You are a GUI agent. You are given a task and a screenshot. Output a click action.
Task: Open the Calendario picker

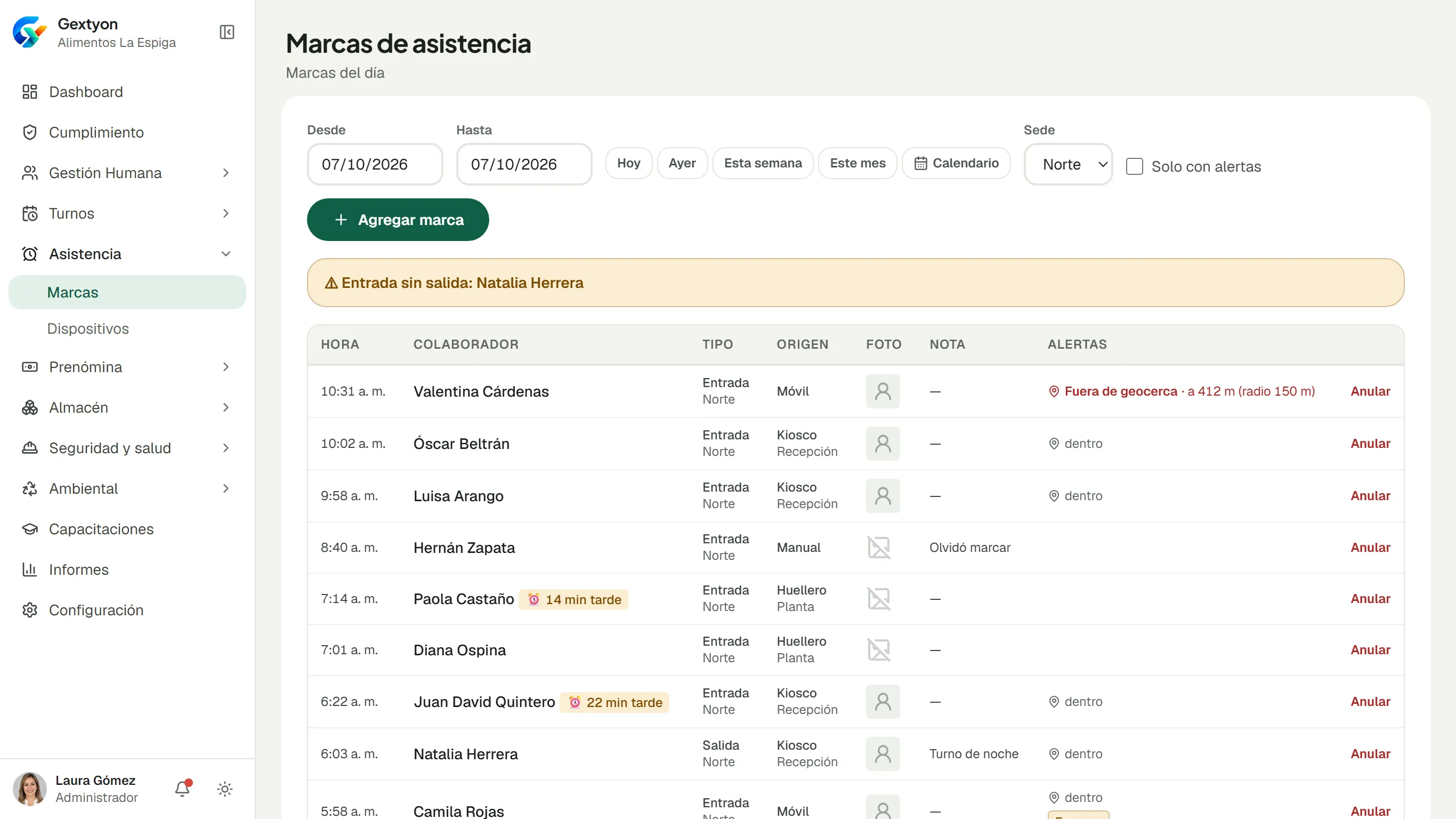956,163
